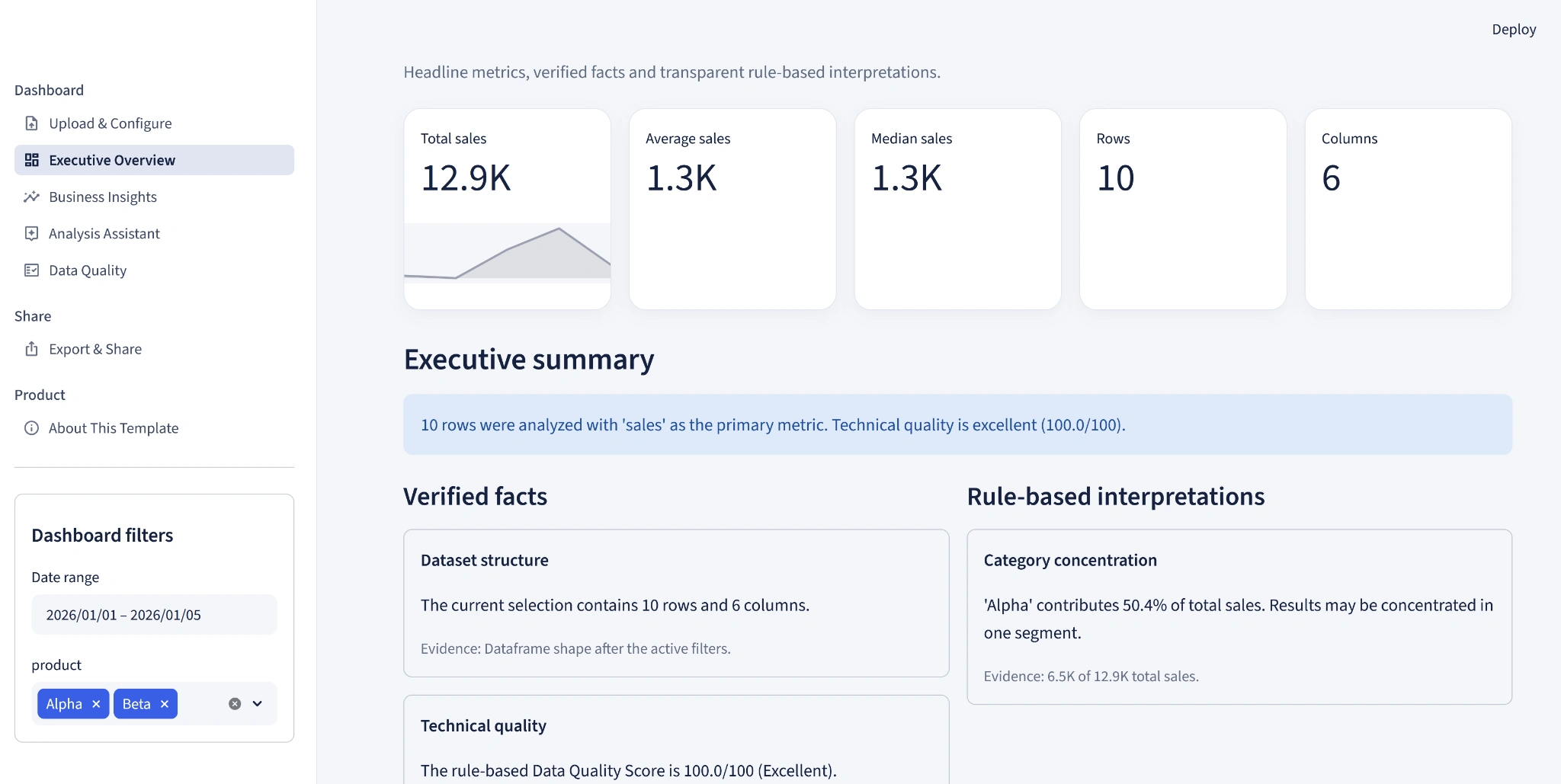1561x784 pixels.
Task: Click the Business Insights chart icon
Action: coord(31,197)
